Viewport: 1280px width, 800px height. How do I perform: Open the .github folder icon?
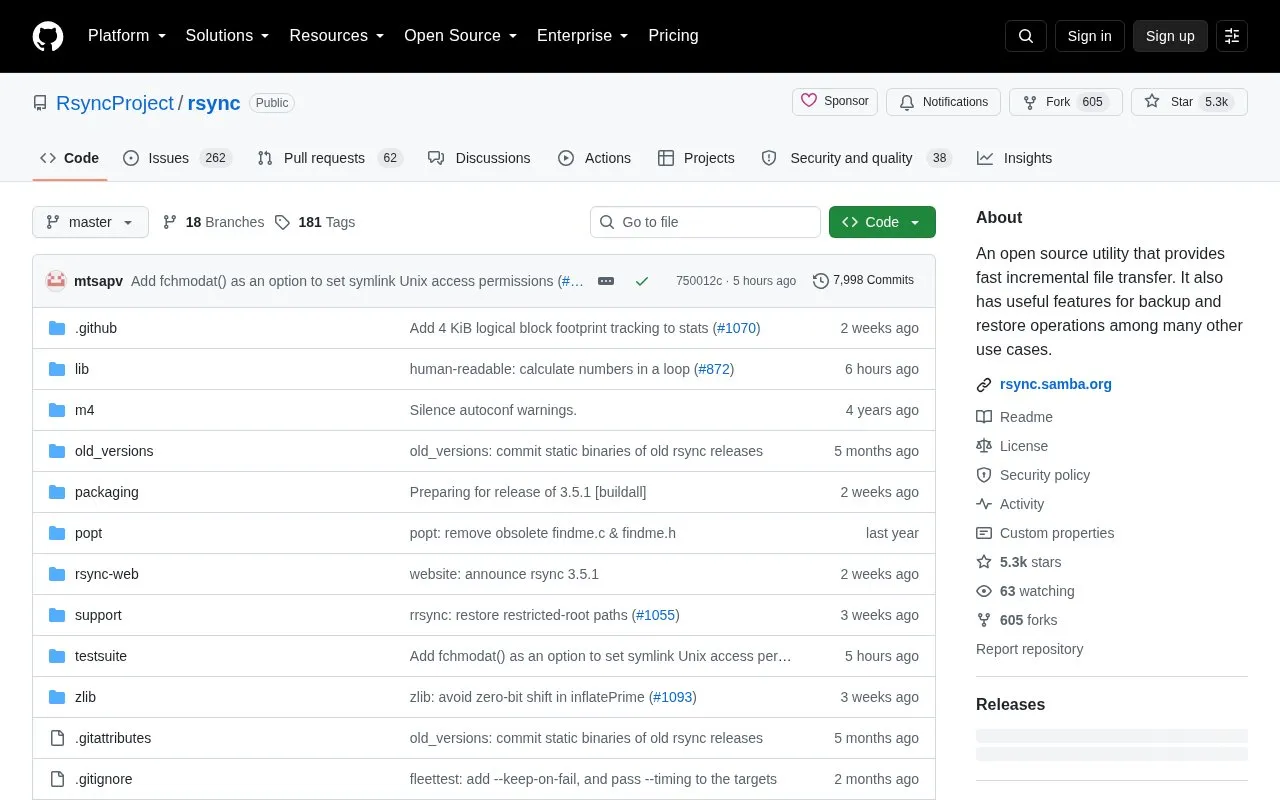(57, 328)
